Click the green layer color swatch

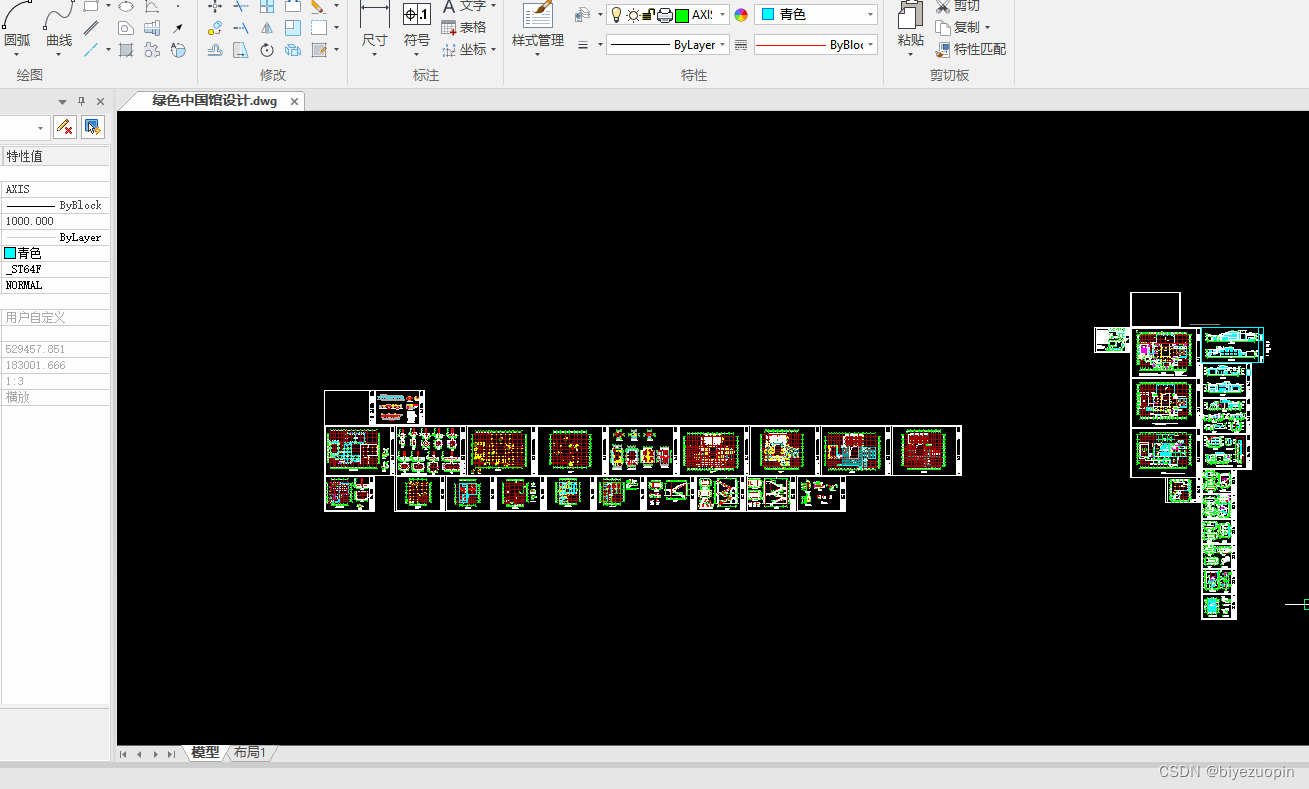681,15
